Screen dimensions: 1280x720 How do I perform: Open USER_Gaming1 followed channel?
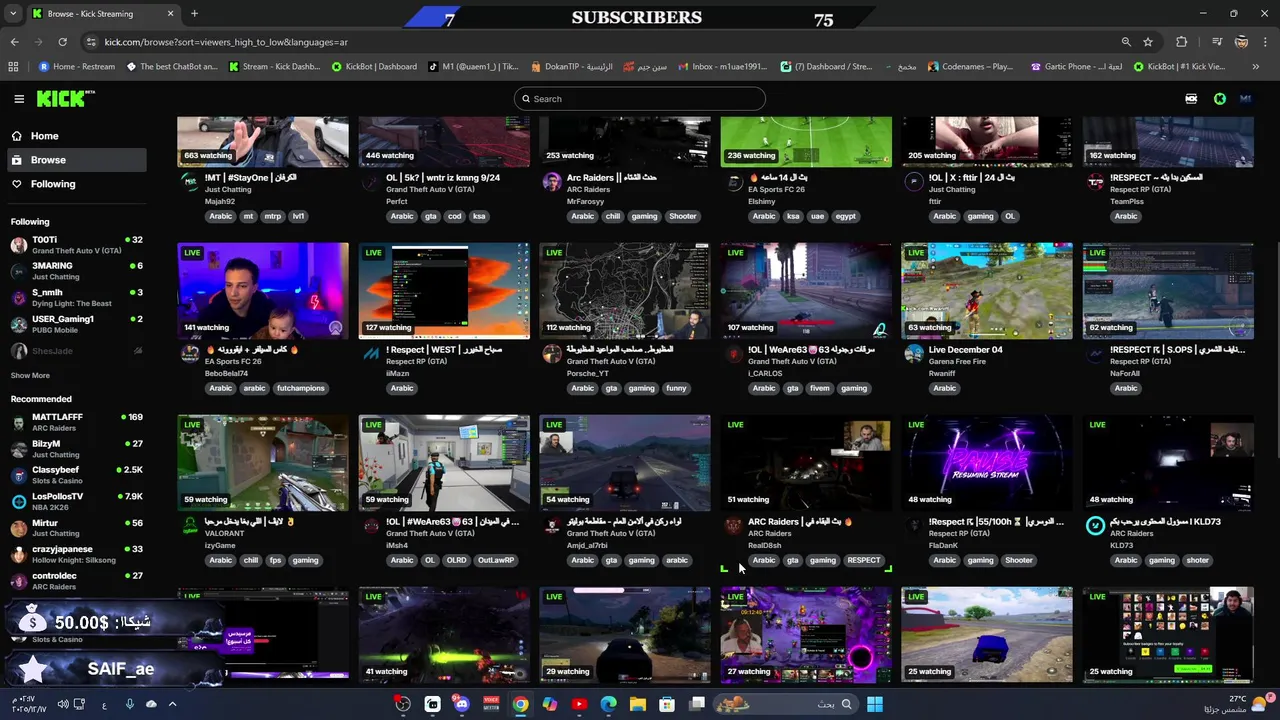77,324
